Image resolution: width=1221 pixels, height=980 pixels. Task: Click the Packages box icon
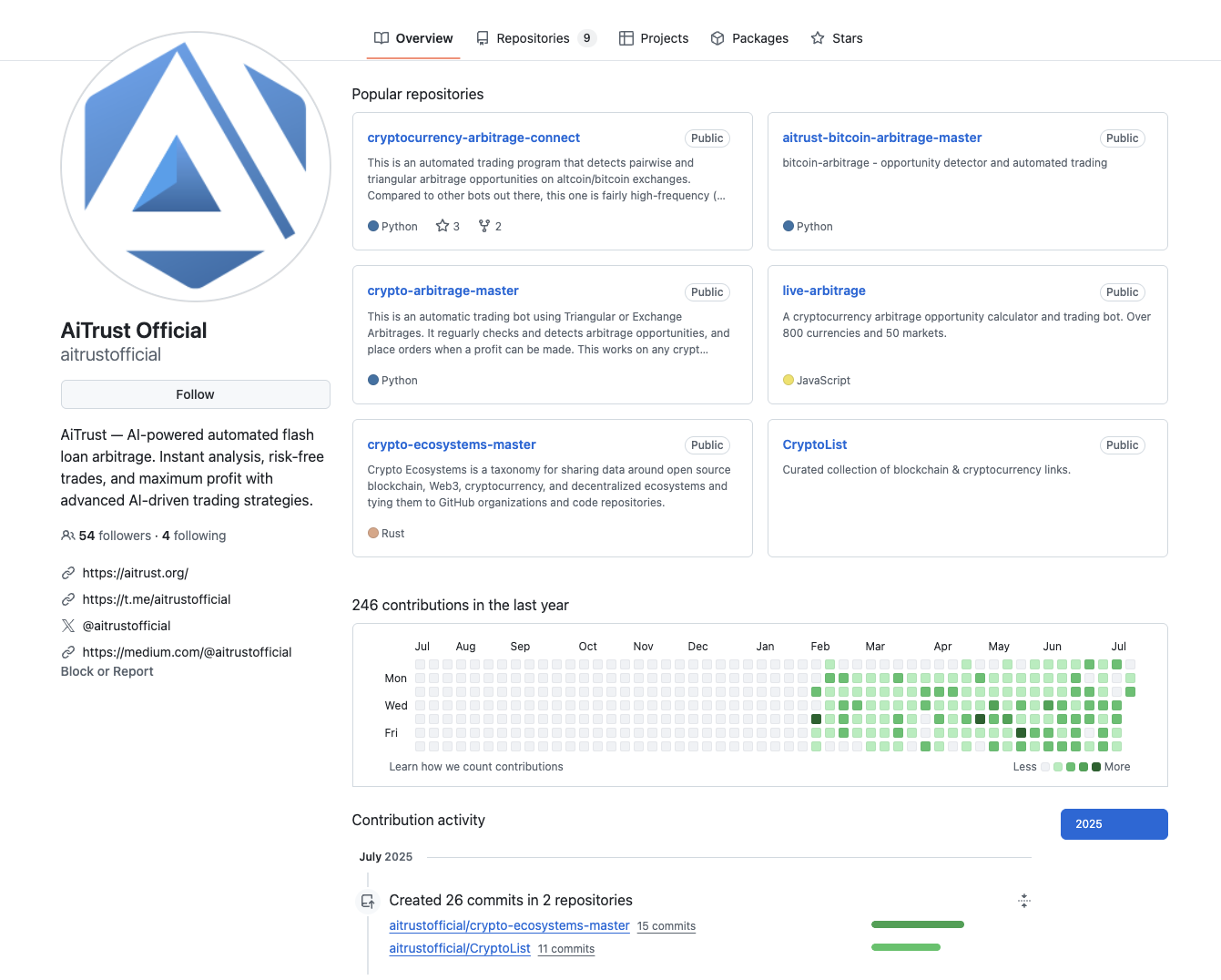717,38
